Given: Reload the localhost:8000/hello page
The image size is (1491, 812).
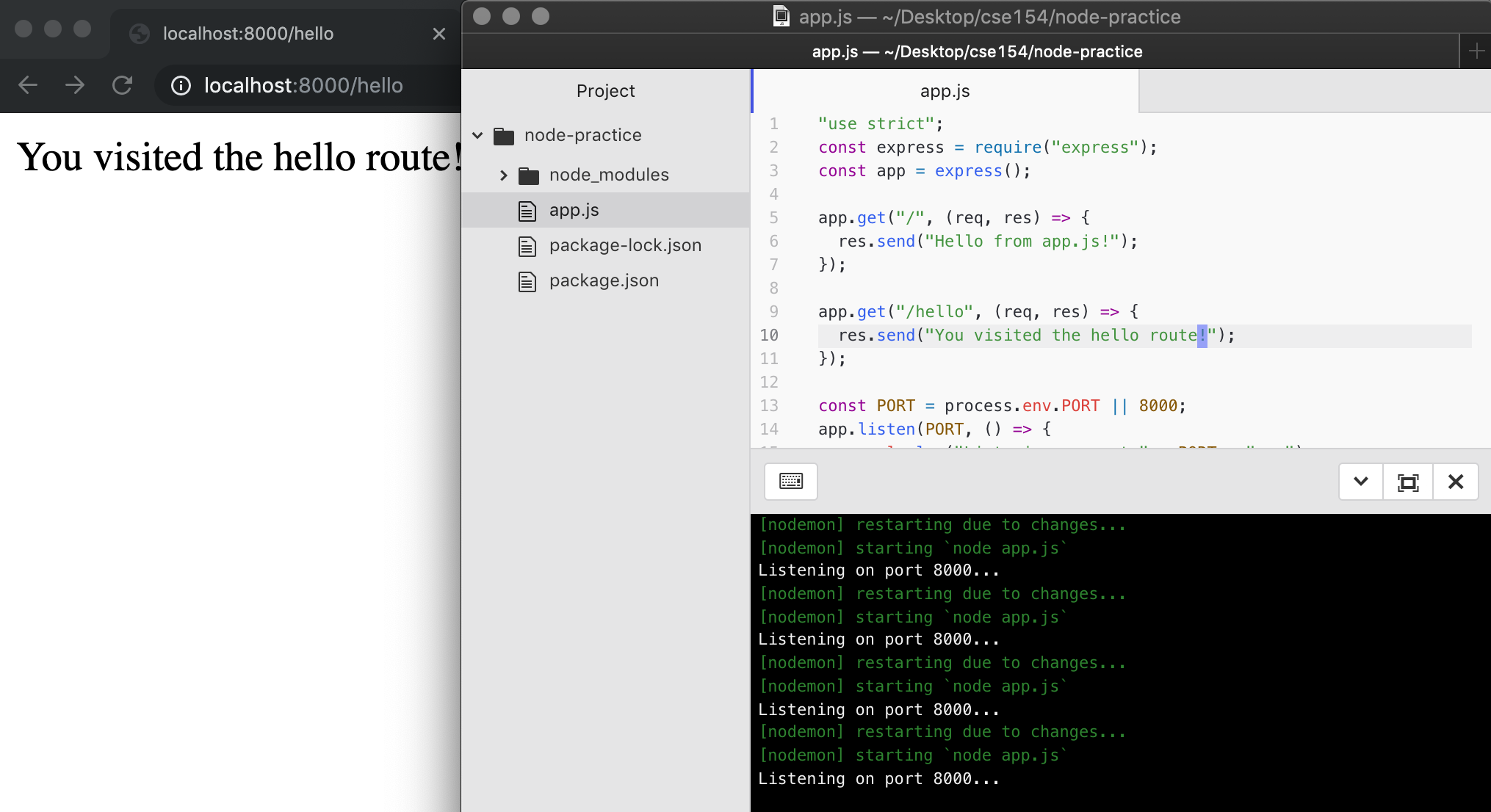Looking at the screenshot, I should 123,85.
